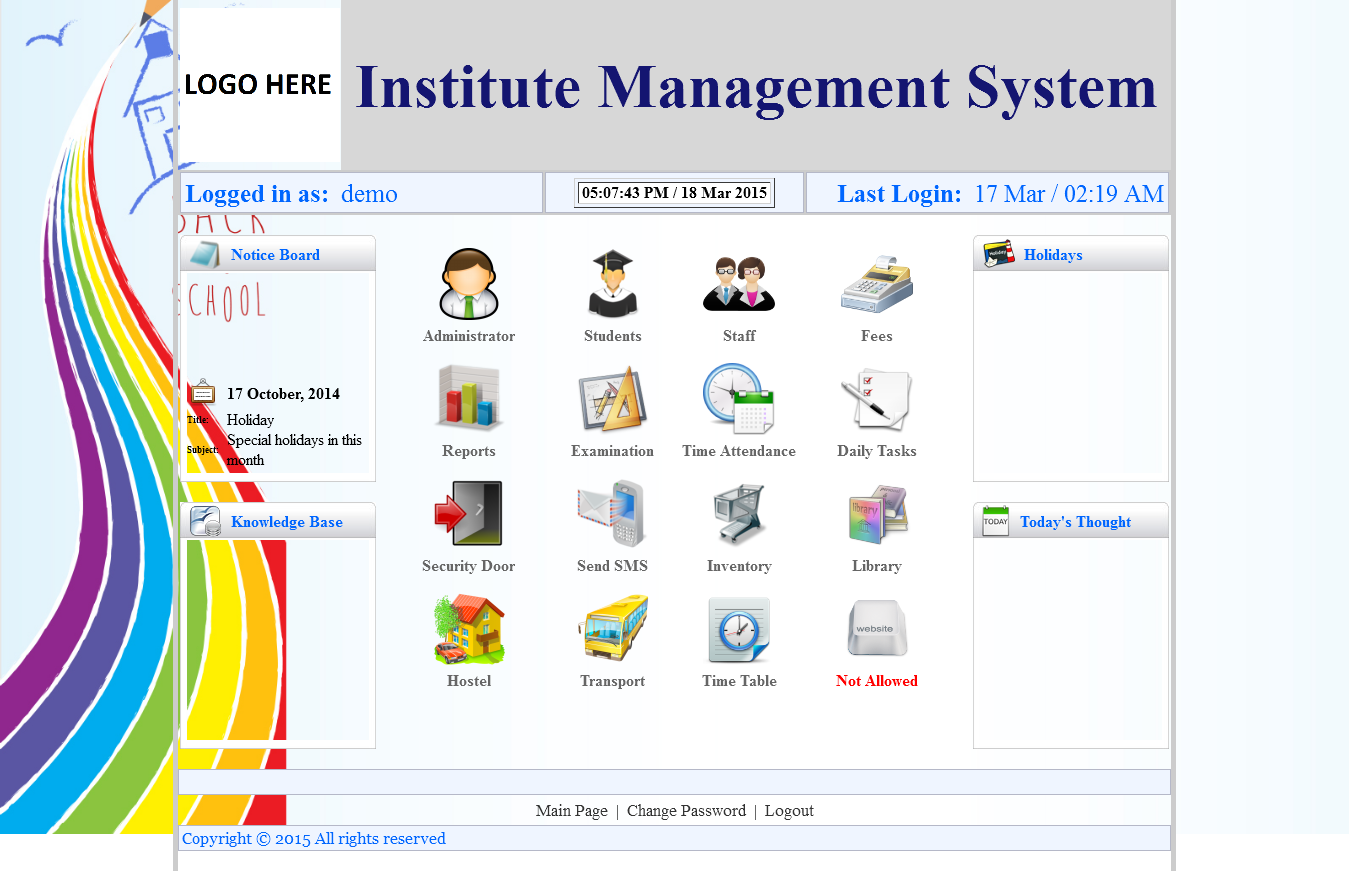Click the clock date-time field
This screenshot has height=871, width=1349.
(674, 193)
